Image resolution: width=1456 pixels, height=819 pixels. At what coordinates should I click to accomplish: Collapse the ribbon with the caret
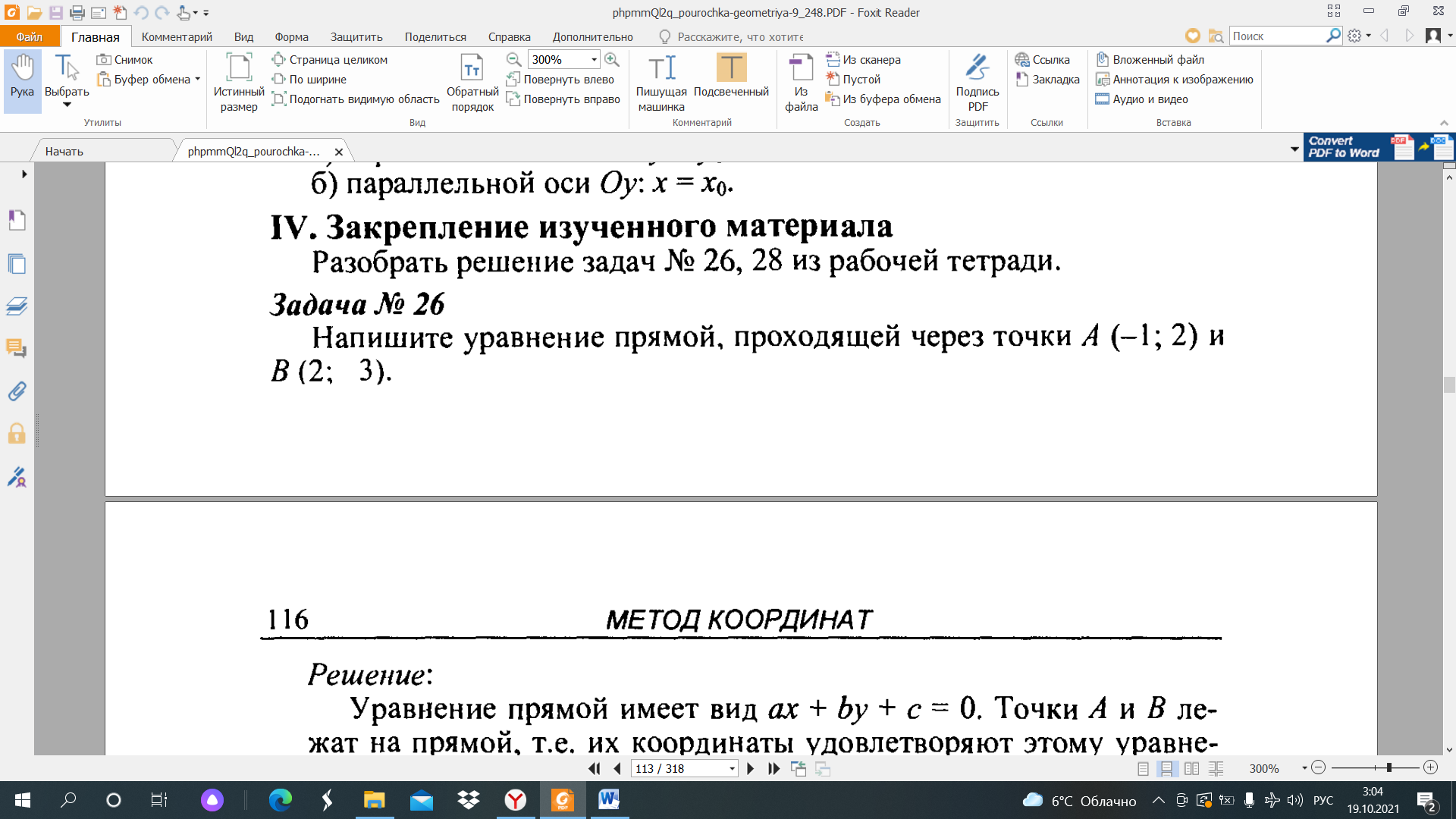[1444, 122]
